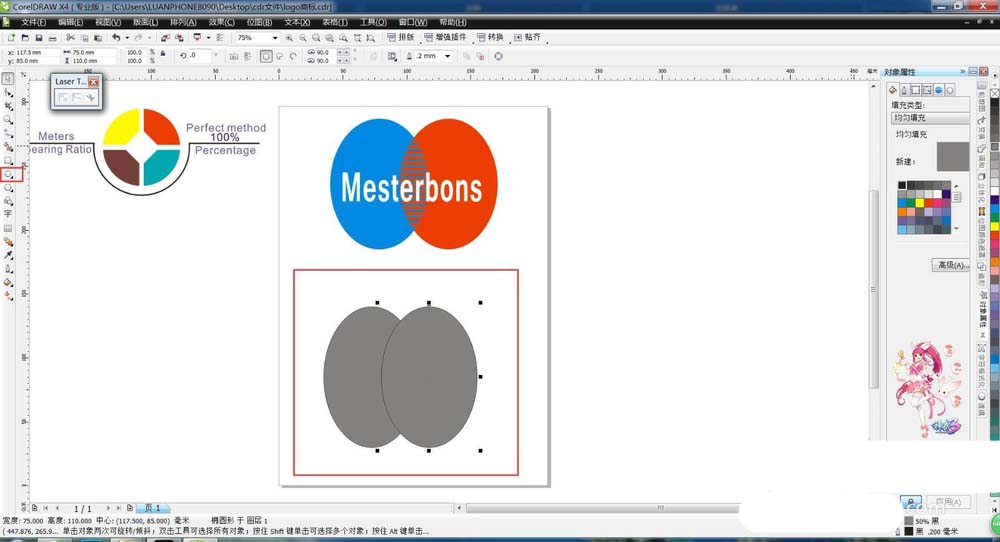The width and height of the screenshot is (1000, 542).
Task: Switch to the 页 1 page tab
Action: click(152, 508)
